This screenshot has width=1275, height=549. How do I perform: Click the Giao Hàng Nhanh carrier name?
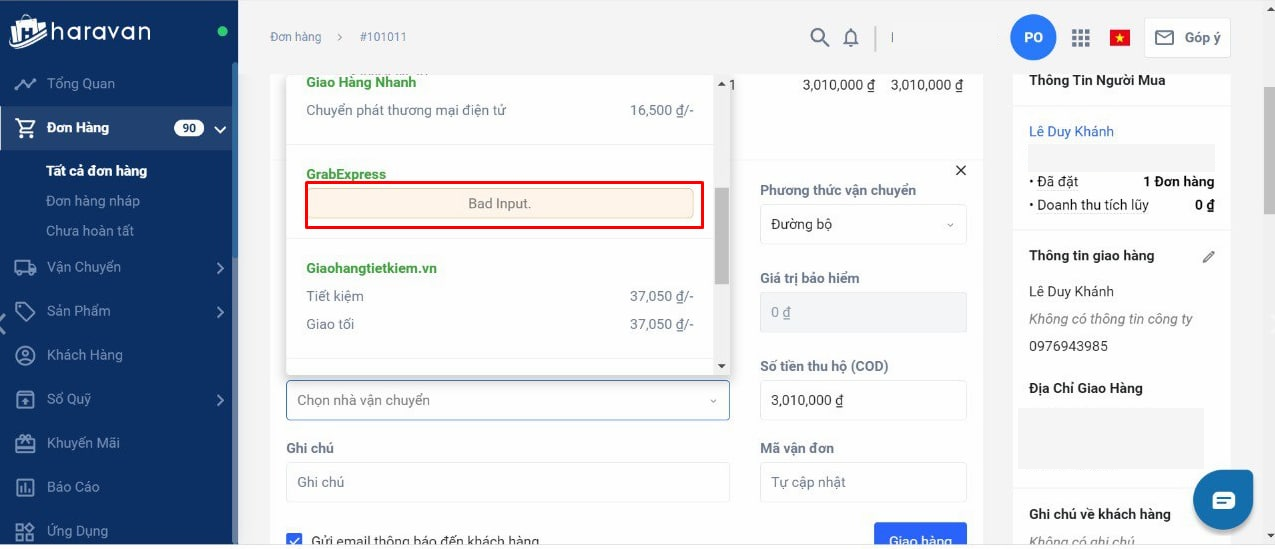[361, 83]
